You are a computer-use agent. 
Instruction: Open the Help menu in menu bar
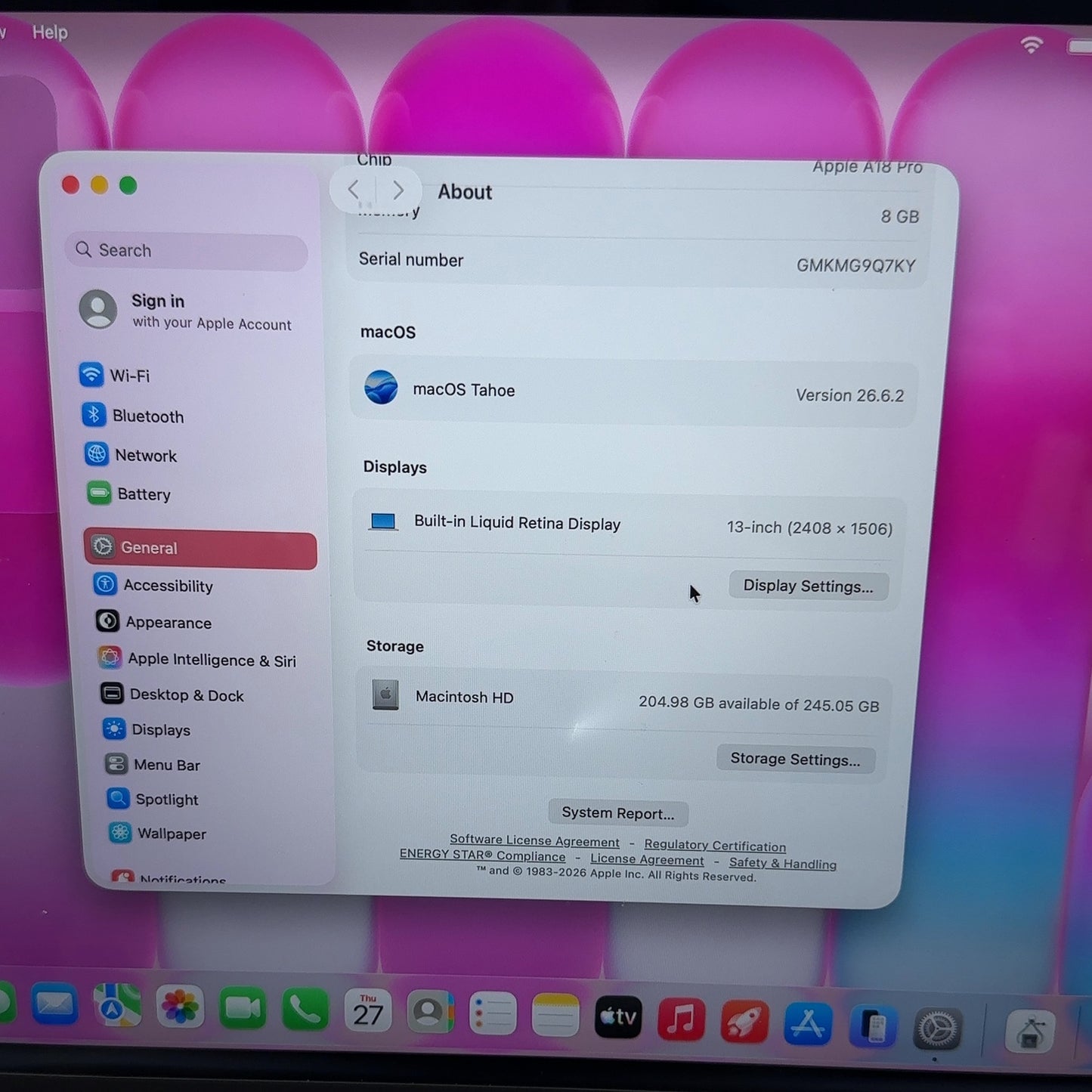pos(50,32)
